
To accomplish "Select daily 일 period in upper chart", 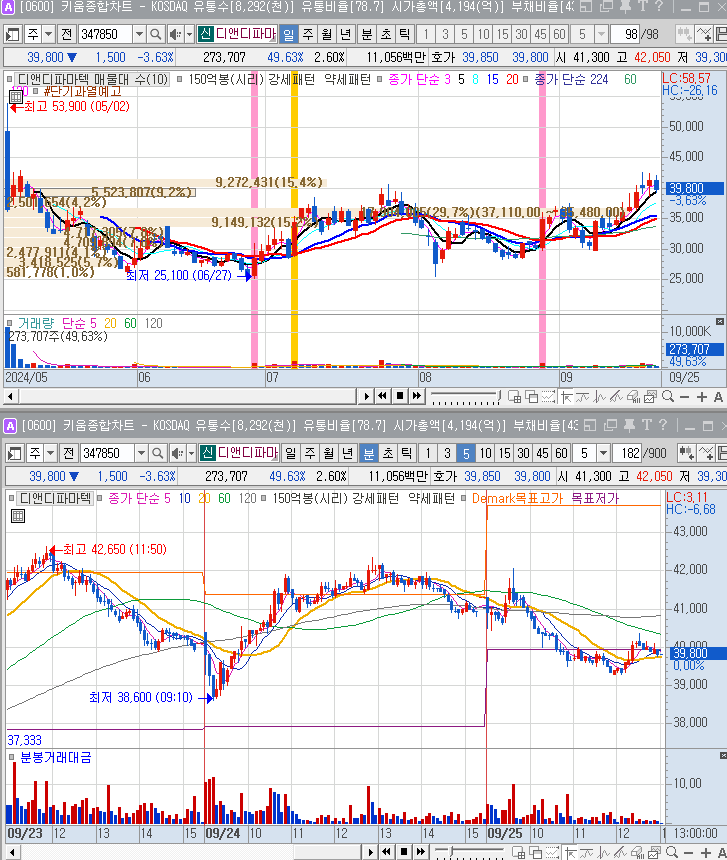I will tap(288, 35).
